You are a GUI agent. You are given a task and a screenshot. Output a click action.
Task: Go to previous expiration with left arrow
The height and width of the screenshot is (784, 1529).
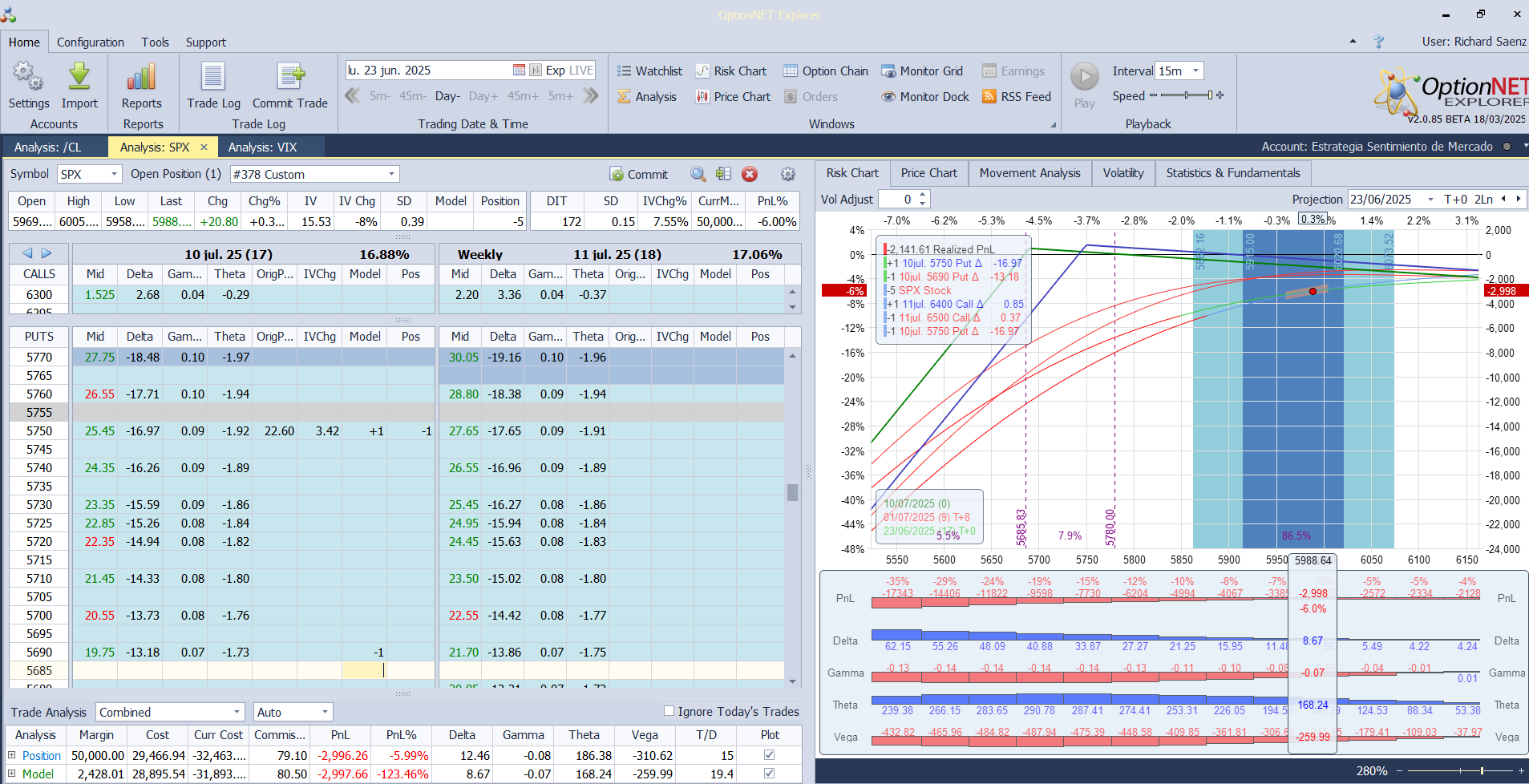(27, 253)
